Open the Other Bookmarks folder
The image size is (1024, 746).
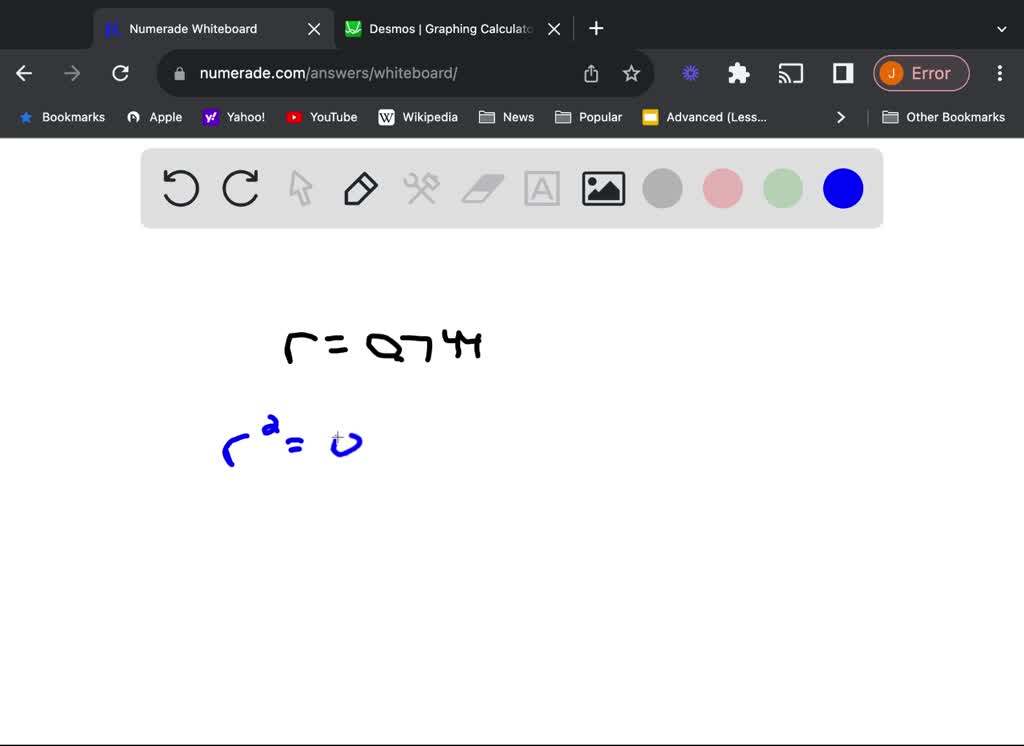[x=943, y=117]
